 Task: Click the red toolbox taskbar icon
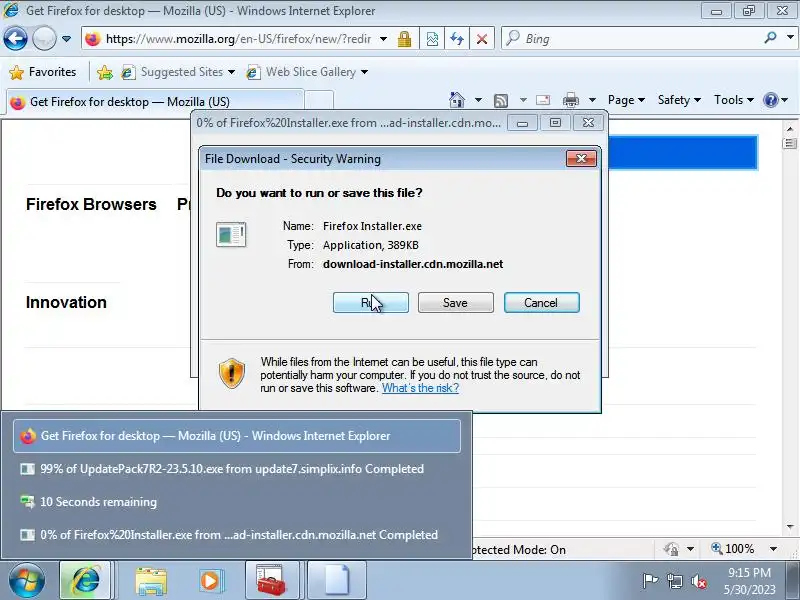point(271,581)
